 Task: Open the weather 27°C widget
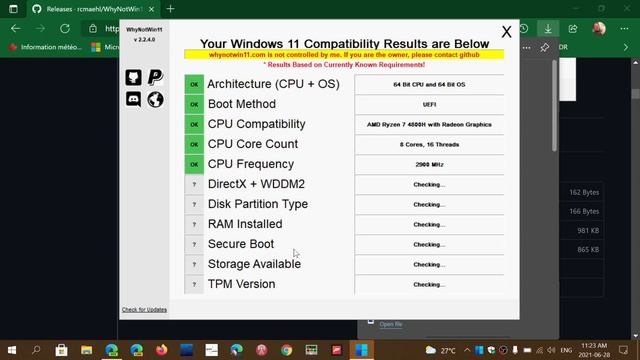[441, 350]
